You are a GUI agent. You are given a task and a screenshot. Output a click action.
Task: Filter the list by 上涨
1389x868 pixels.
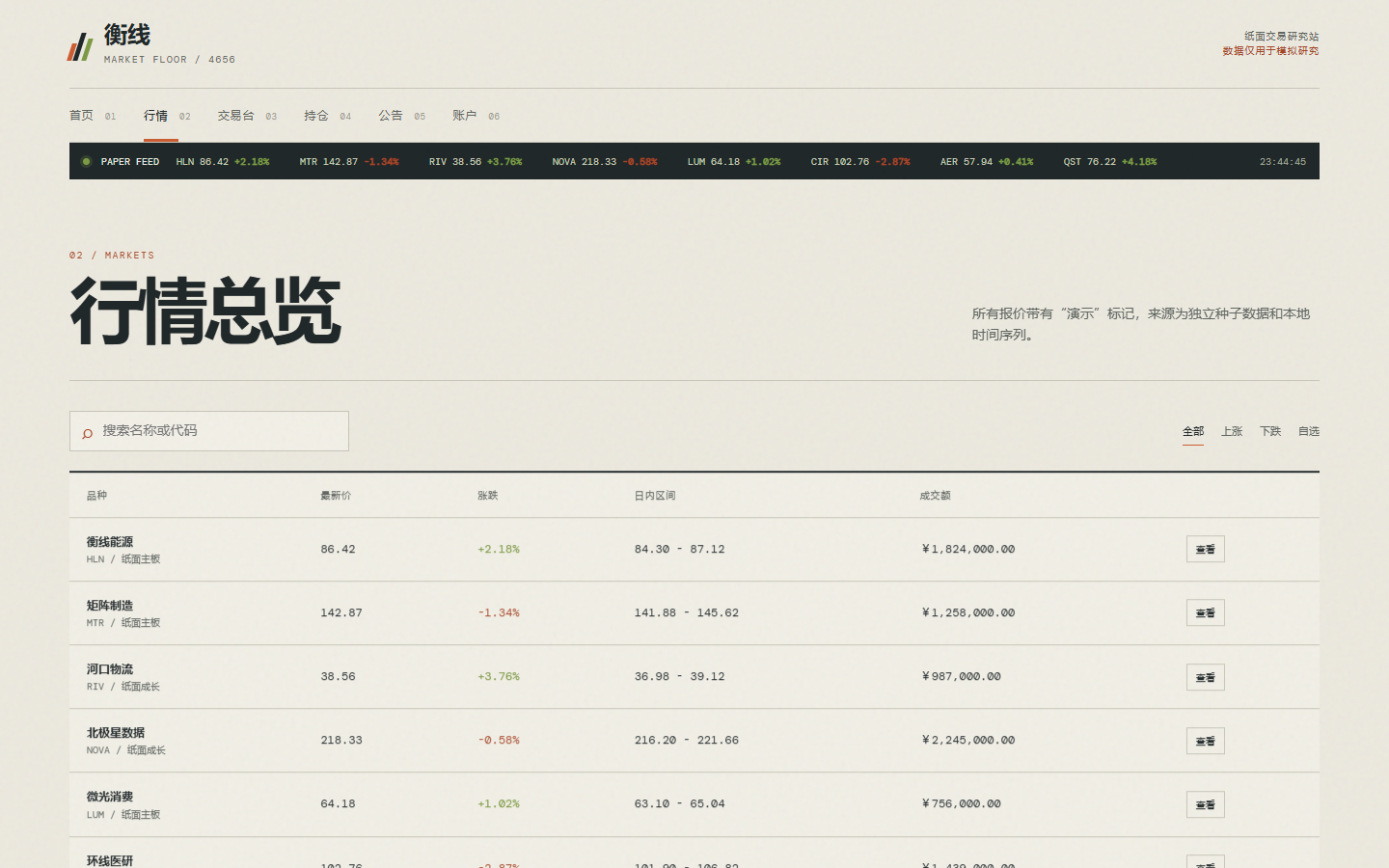[1232, 431]
